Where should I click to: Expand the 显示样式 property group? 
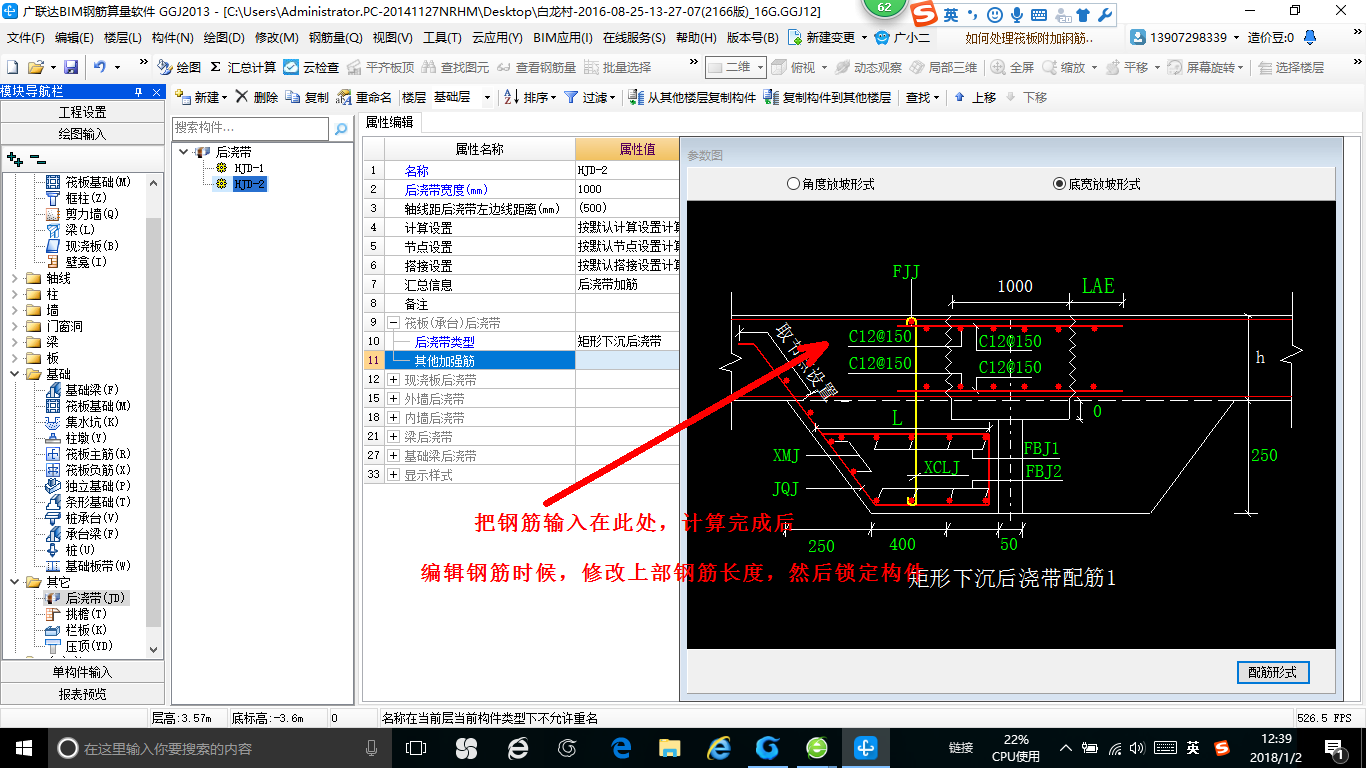(394, 475)
